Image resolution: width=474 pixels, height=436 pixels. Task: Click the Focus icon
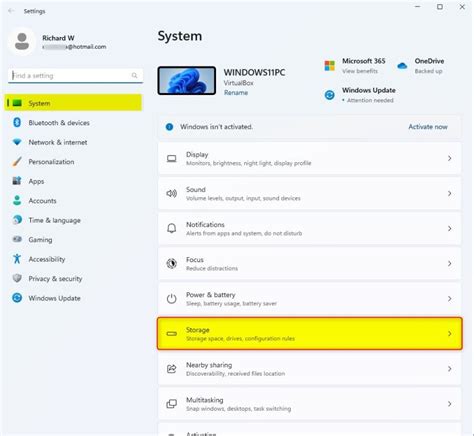(172, 263)
